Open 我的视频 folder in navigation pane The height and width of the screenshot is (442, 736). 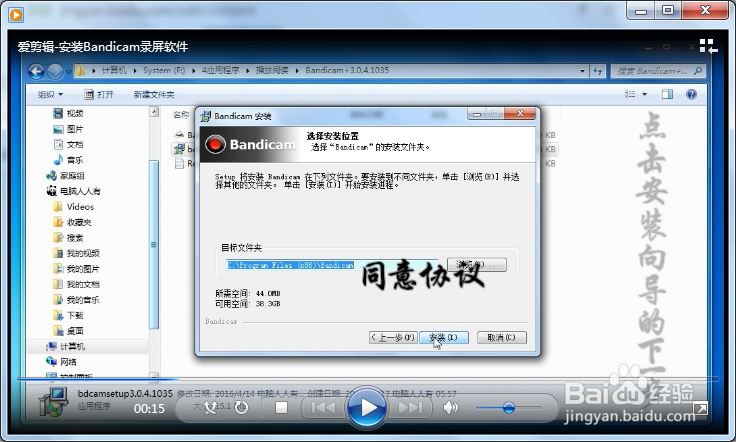[77, 253]
